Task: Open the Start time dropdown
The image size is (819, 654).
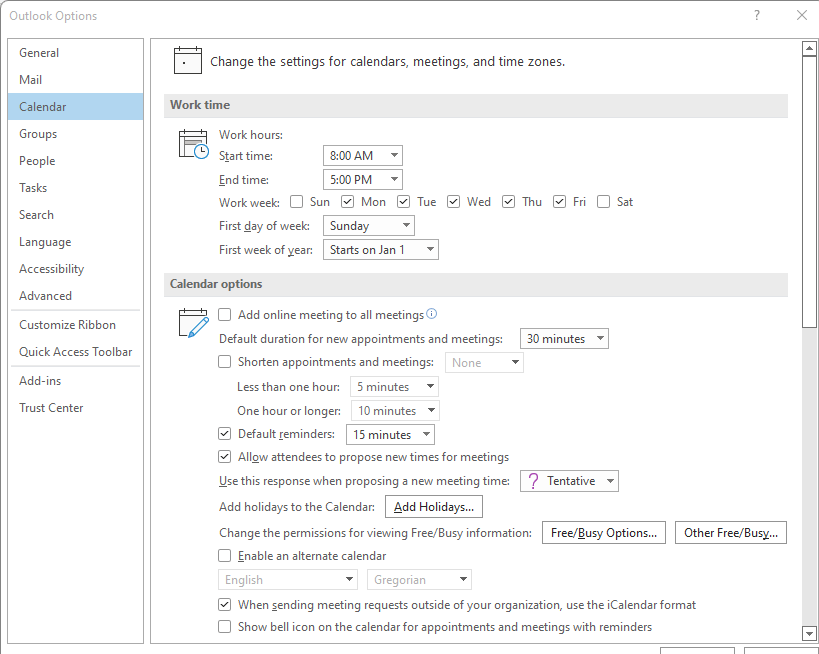Action: (363, 156)
